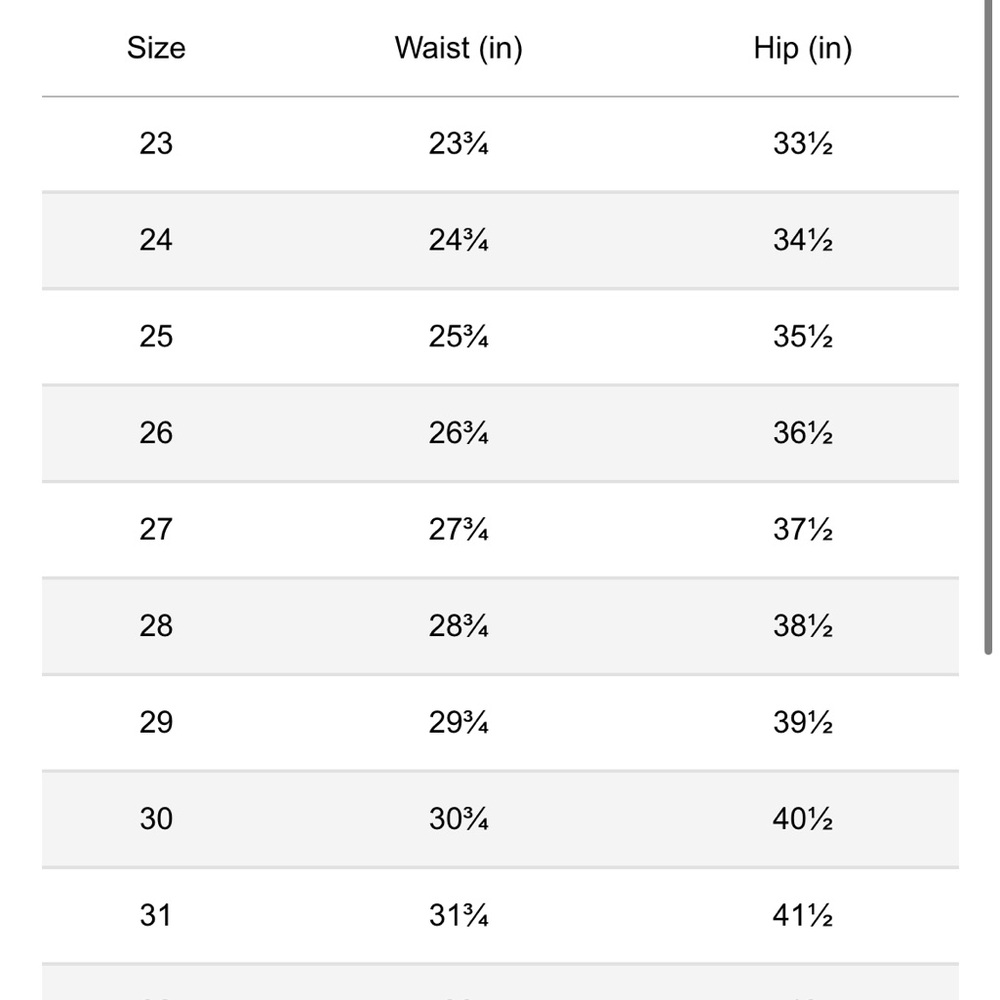The image size is (1000, 1000).
Task: Click waist value 23¾
Action: (459, 143)
